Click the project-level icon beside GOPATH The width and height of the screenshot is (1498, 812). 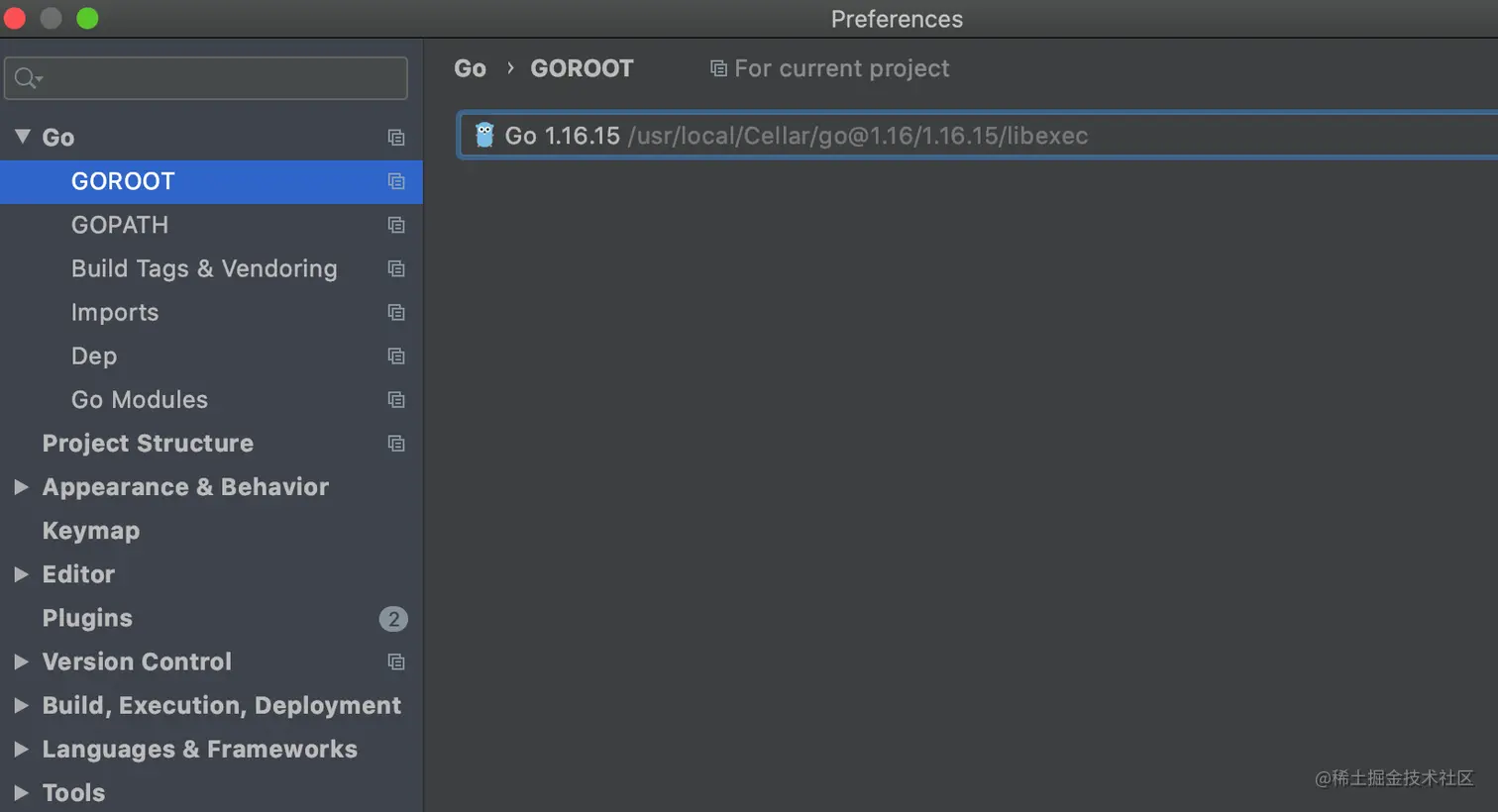tap(396, 225)
